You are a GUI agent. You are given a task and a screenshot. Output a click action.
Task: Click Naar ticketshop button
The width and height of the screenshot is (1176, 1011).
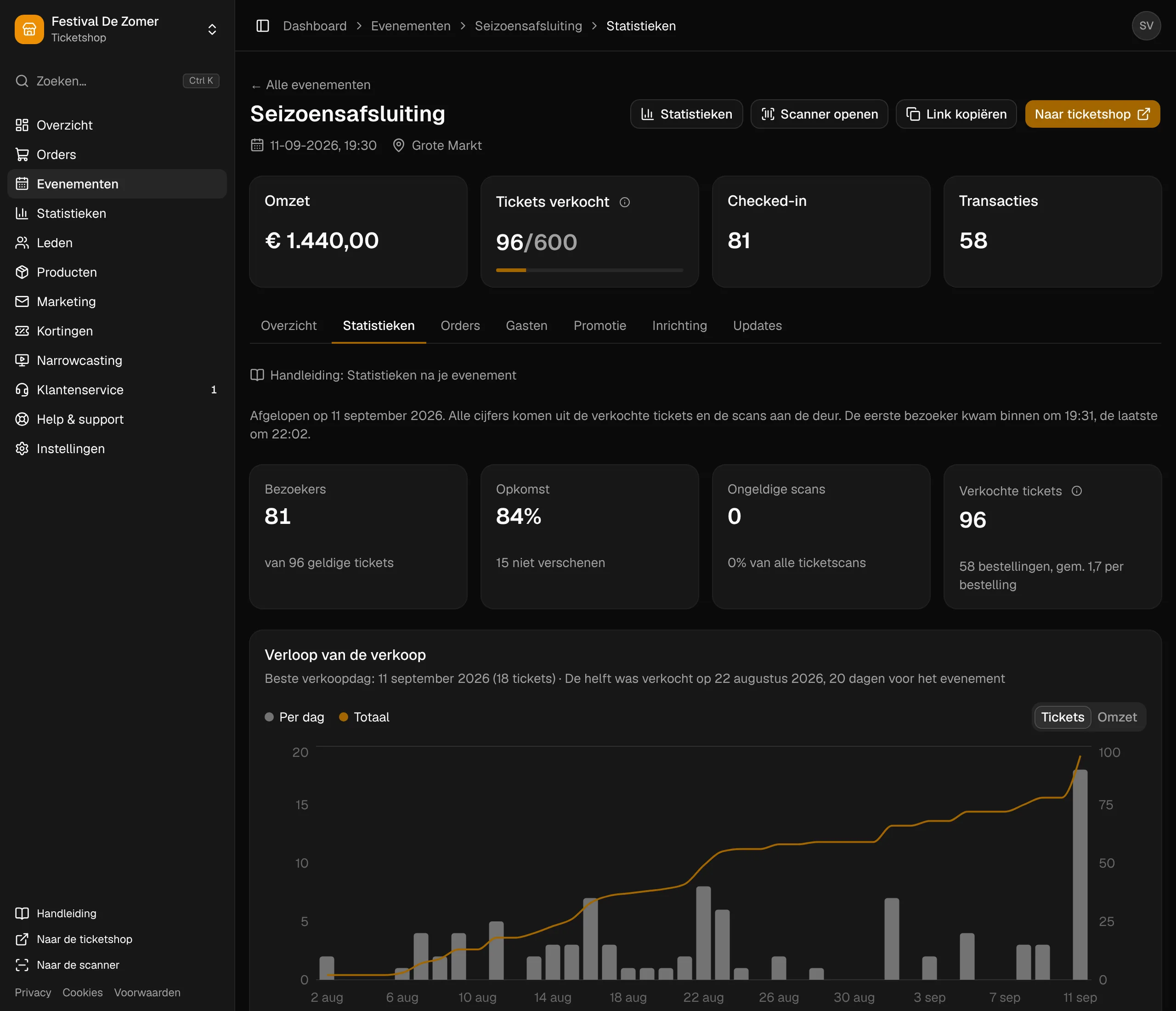pyautogui.click(x=1092, y=114)
